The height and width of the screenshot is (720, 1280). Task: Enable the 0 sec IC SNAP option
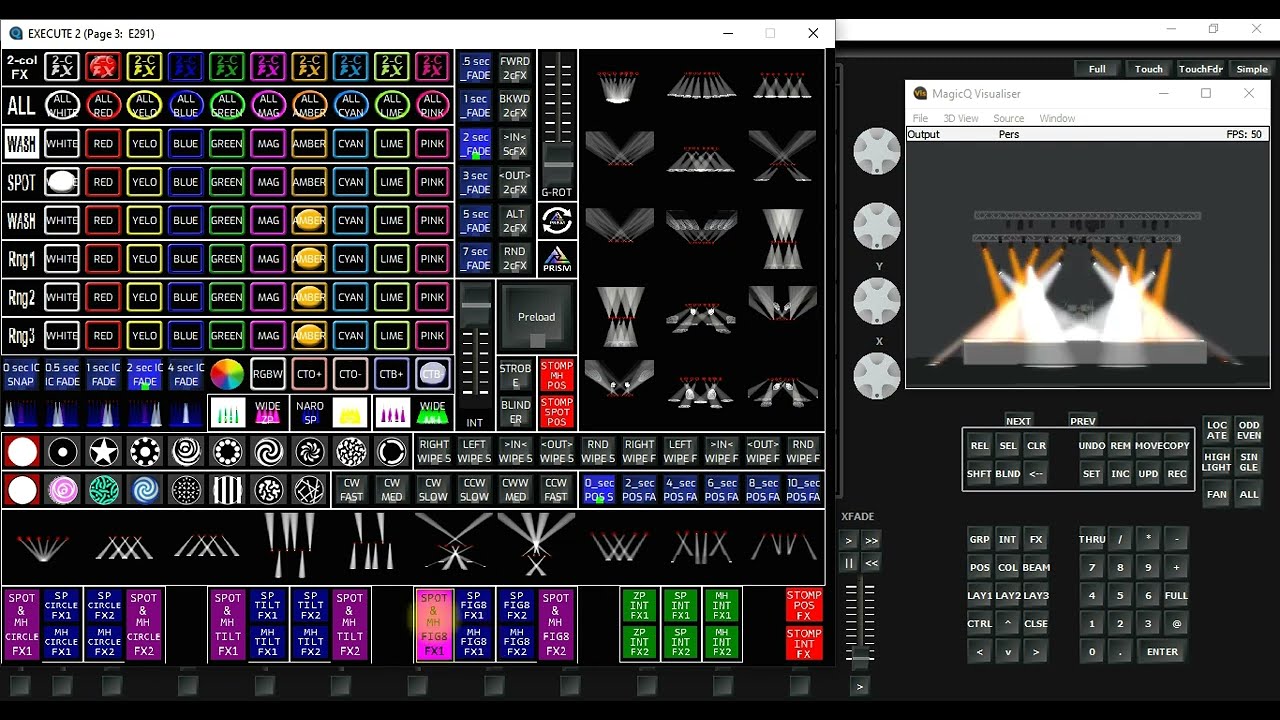pyautogui.click(x=21, y=375)
